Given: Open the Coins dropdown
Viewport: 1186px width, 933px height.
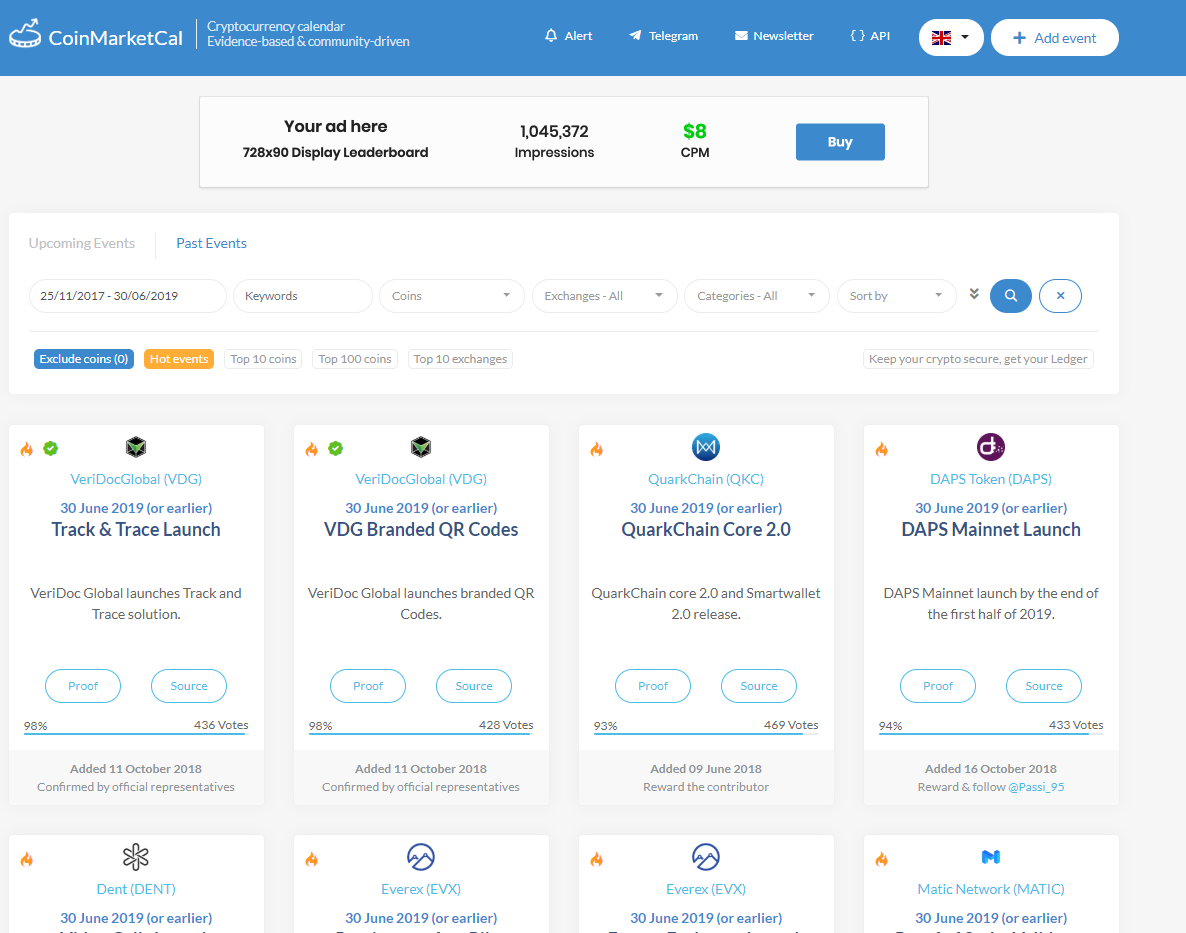Looking at the screenshot, I should (x=452, y=296).
